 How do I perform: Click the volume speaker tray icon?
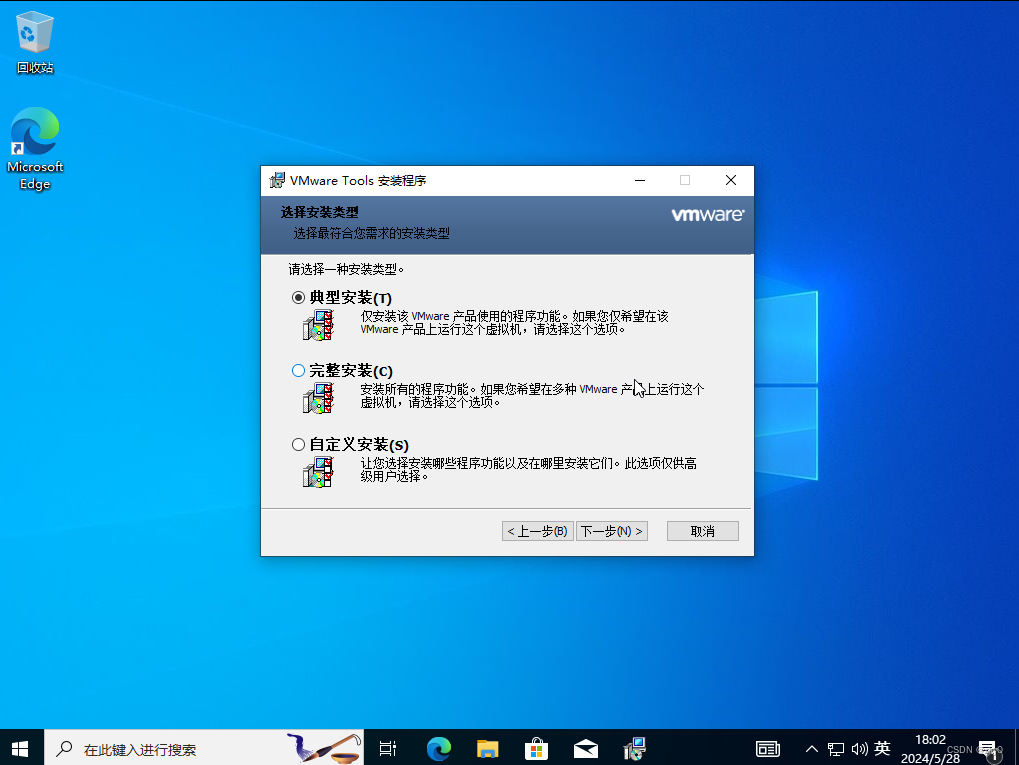[859, 749]
